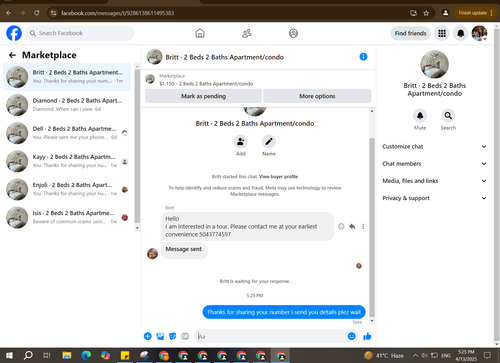Click Find friends button
Screen dimensions: 500x363
(410, 33)
